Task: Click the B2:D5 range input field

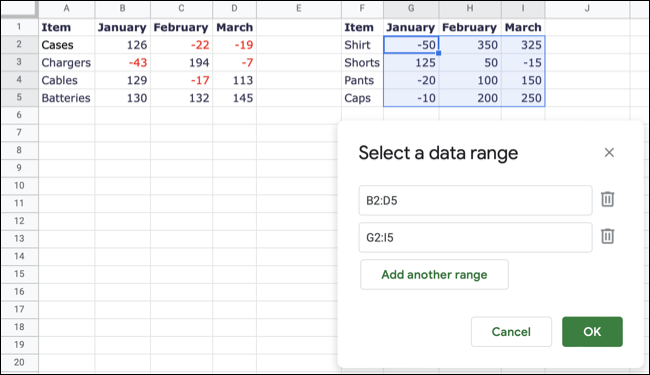Action: pyautogui.click(x=475, y=201)
